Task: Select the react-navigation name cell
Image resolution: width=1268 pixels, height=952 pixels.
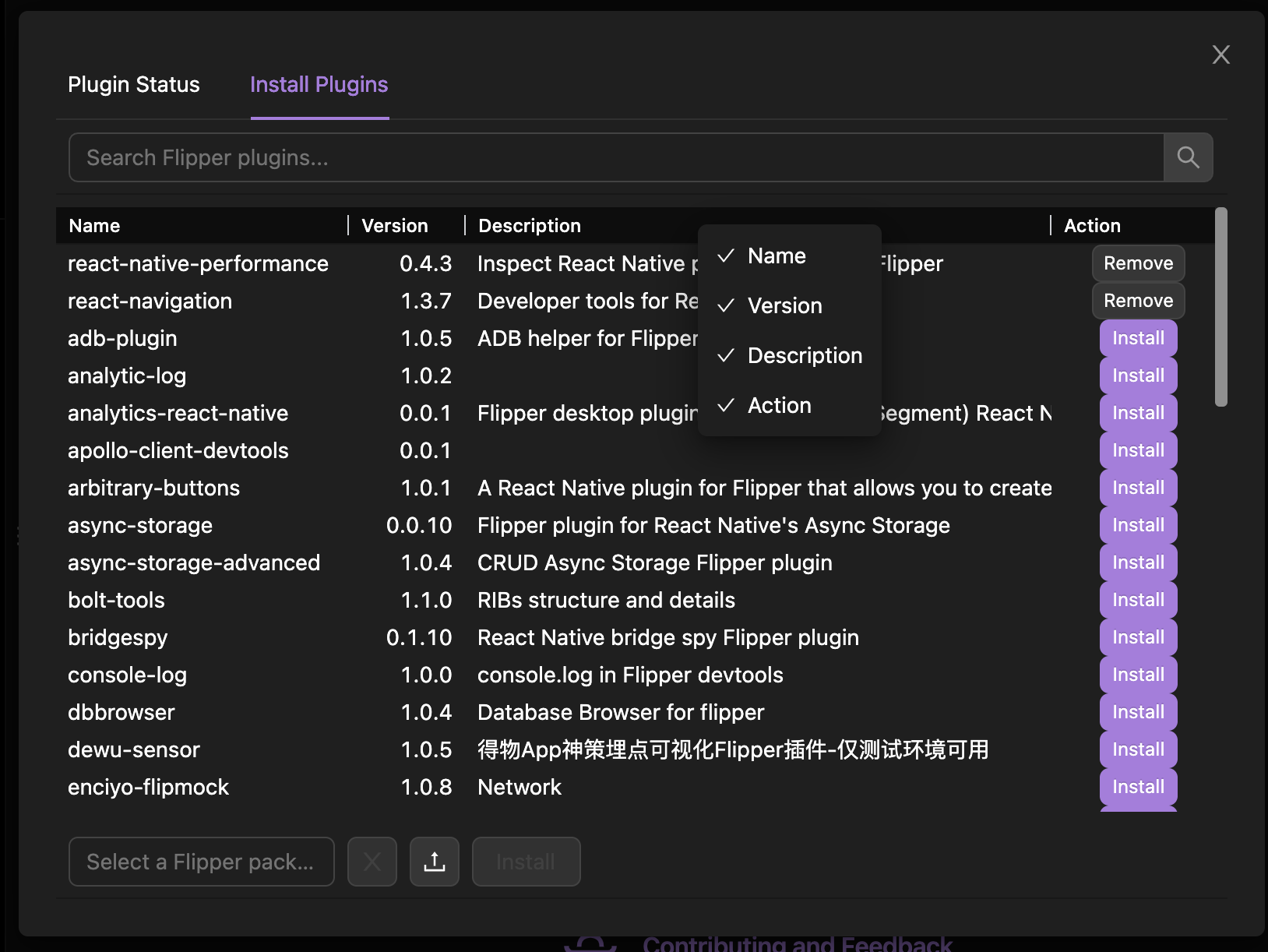Action: pos(150,301)
